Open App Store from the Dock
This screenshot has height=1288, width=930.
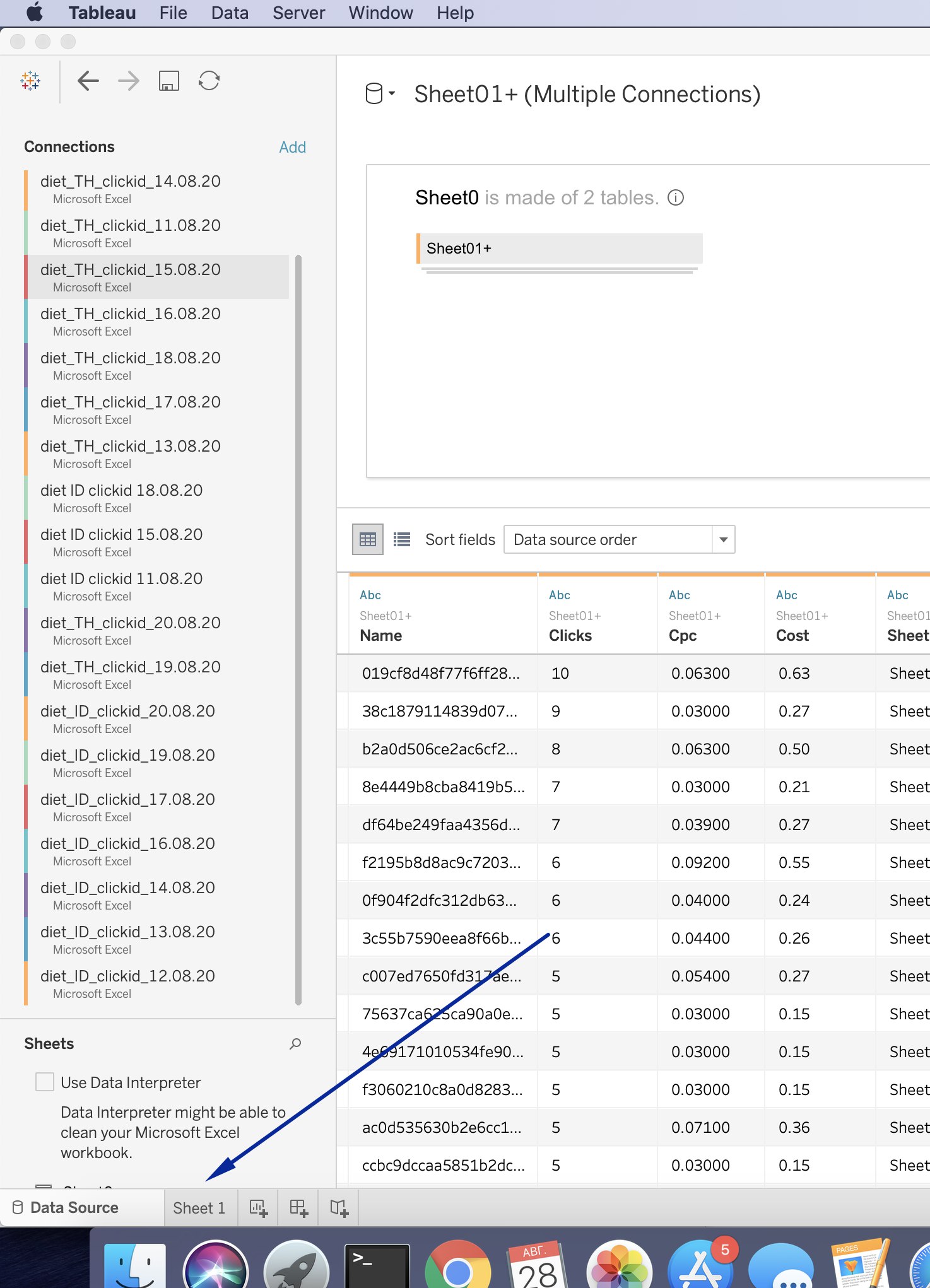click(700, 1265)
